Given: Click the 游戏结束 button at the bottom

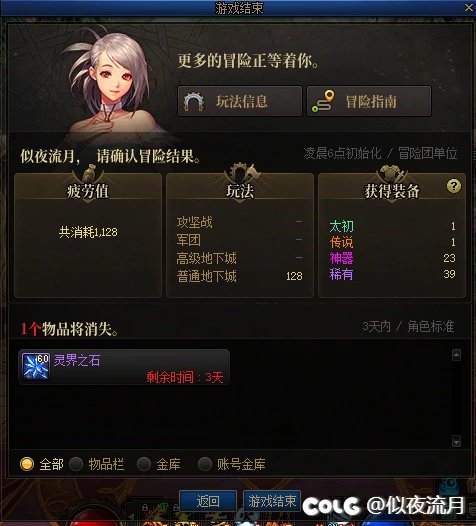Looking at the screenshot, I should click(x=272, y=501).
